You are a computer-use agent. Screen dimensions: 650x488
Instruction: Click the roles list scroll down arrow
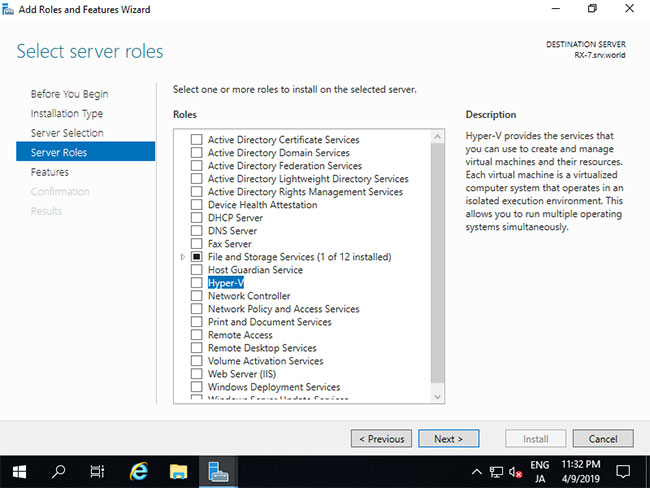tap(437, 397)
